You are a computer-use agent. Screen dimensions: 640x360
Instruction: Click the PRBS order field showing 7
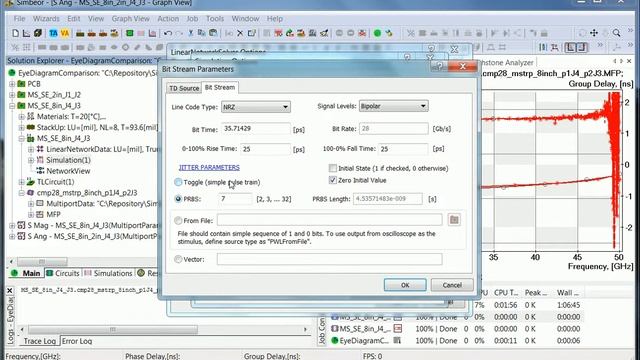[236, 199]
